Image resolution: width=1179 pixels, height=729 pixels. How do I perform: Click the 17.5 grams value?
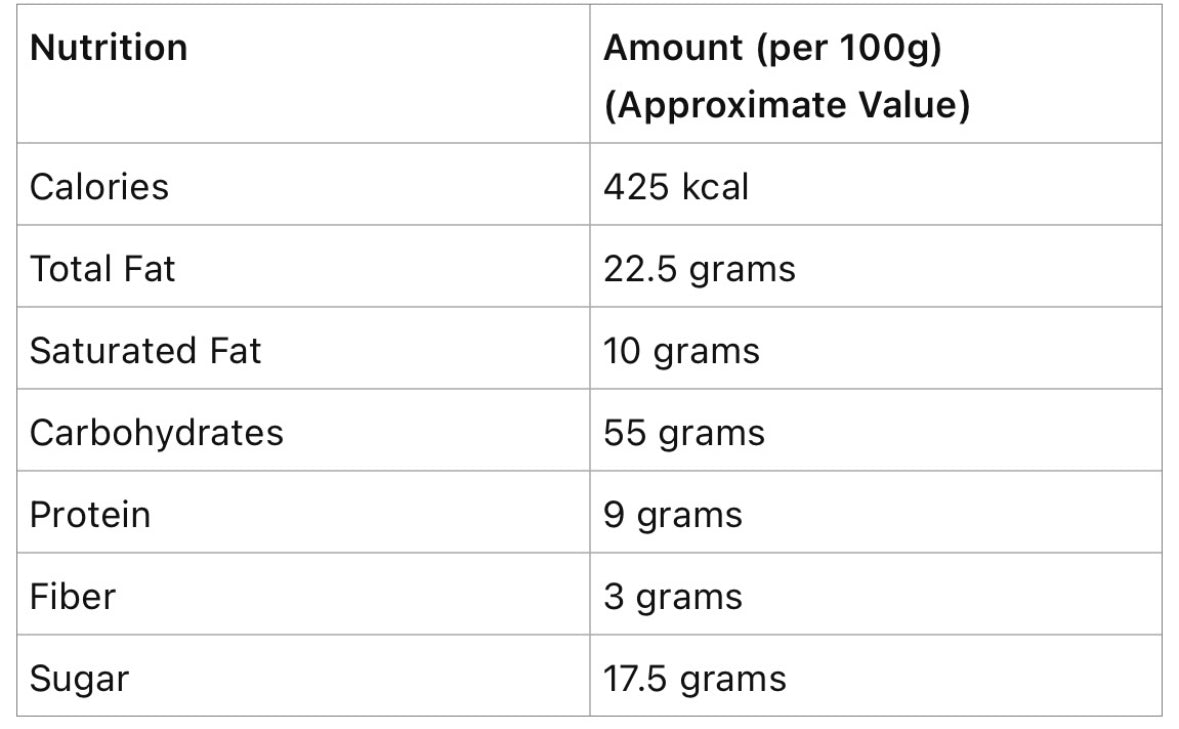click(694, 679)
